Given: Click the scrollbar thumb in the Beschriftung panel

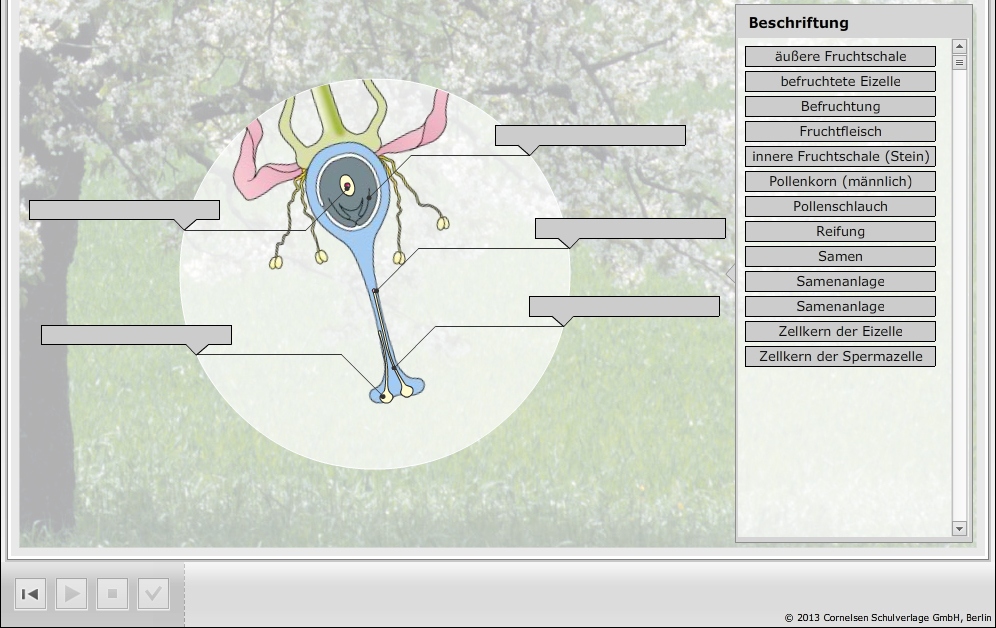Looking at the screenshot, I should [960, 62].
